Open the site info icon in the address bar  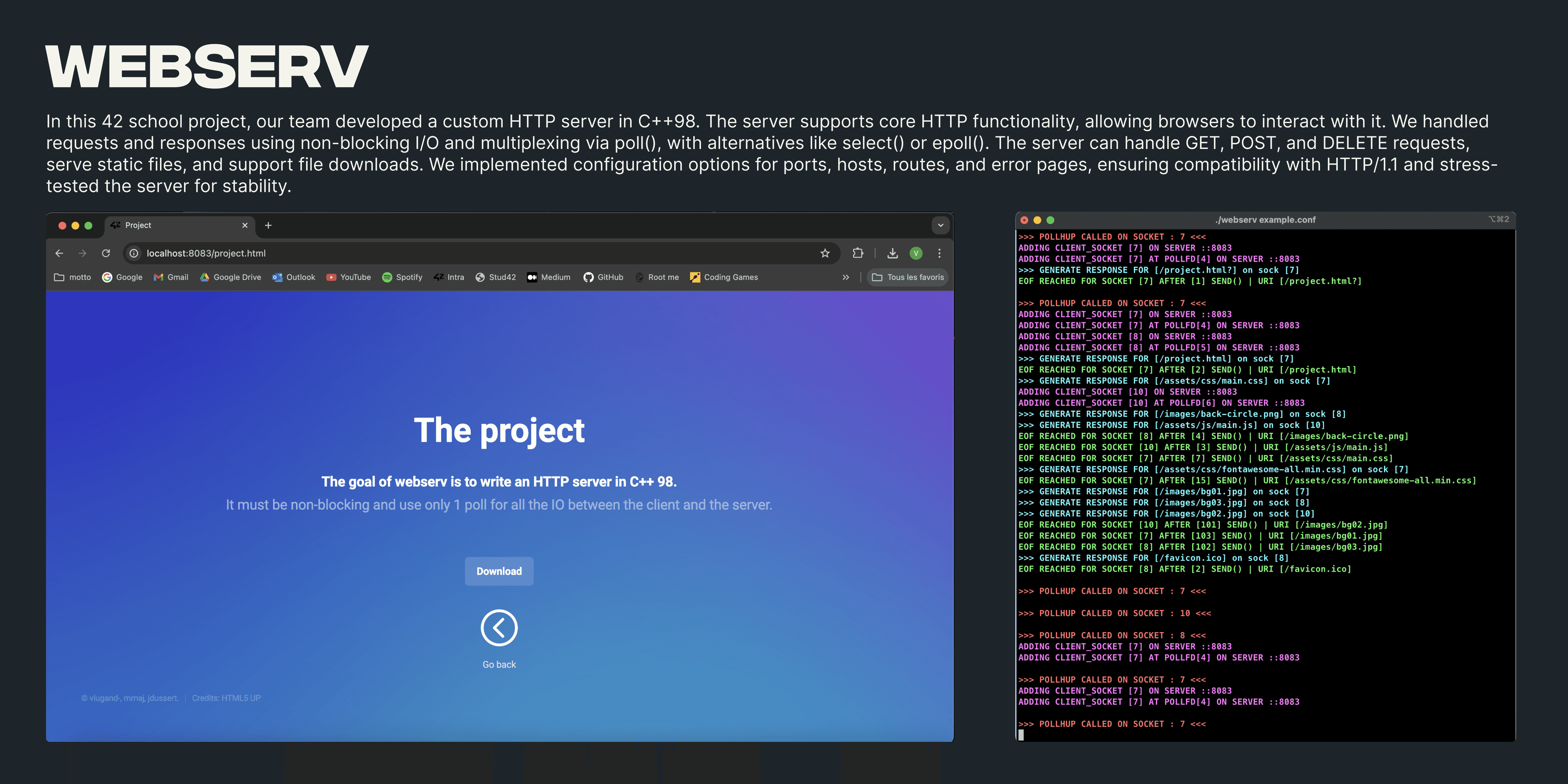(x=134, y=253)
